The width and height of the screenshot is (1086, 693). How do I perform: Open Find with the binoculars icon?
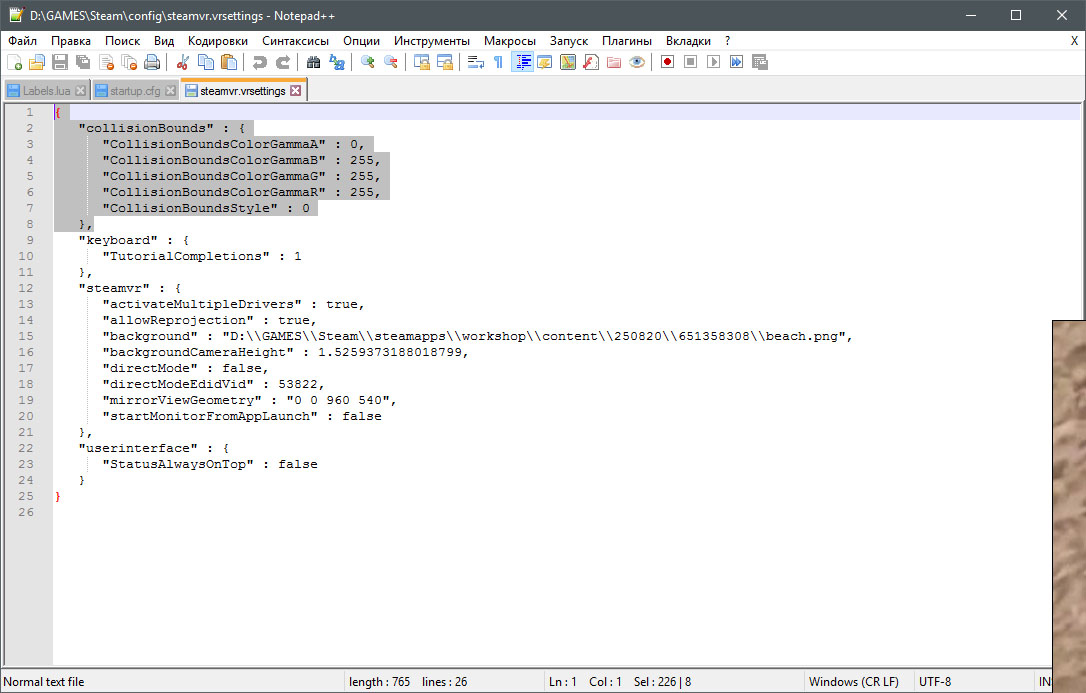click(x=314, y=62)
